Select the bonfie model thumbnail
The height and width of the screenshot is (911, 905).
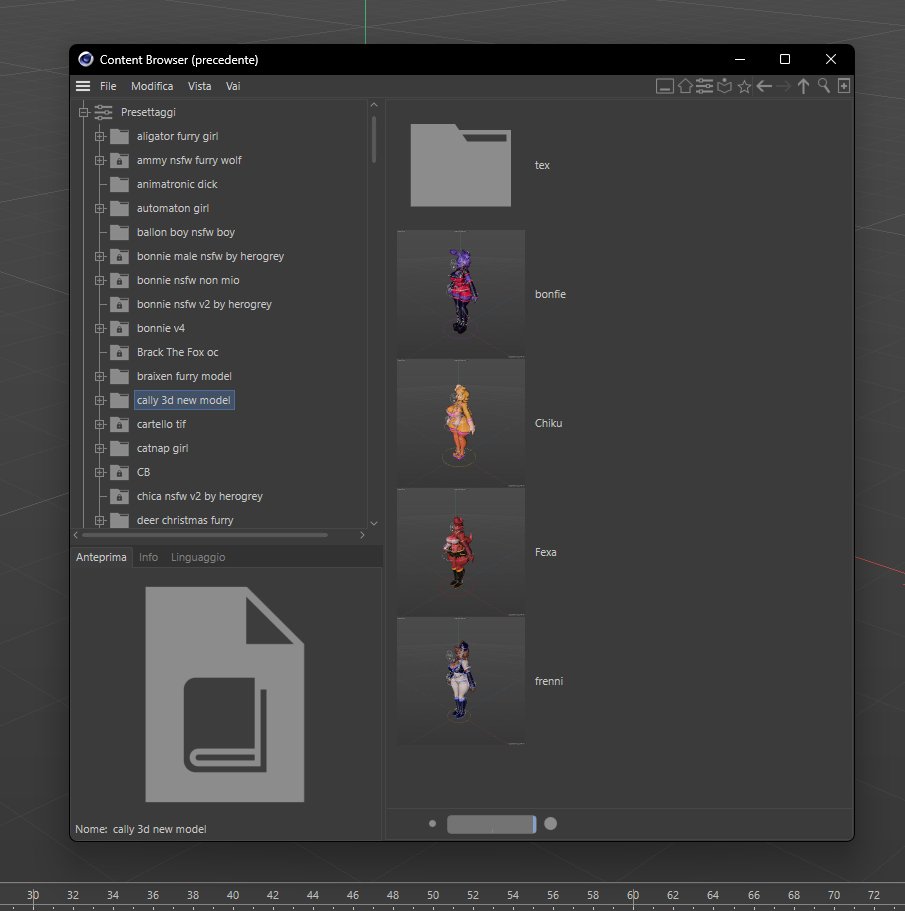pyautogui.click(x=461, y=294)
